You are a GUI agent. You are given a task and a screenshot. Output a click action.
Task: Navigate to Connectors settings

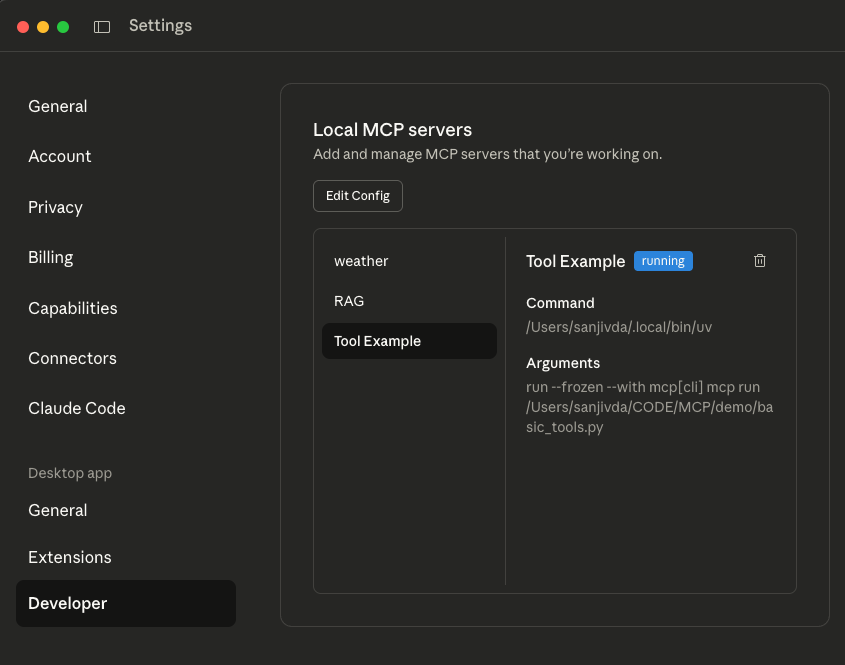tap(73, 358)
